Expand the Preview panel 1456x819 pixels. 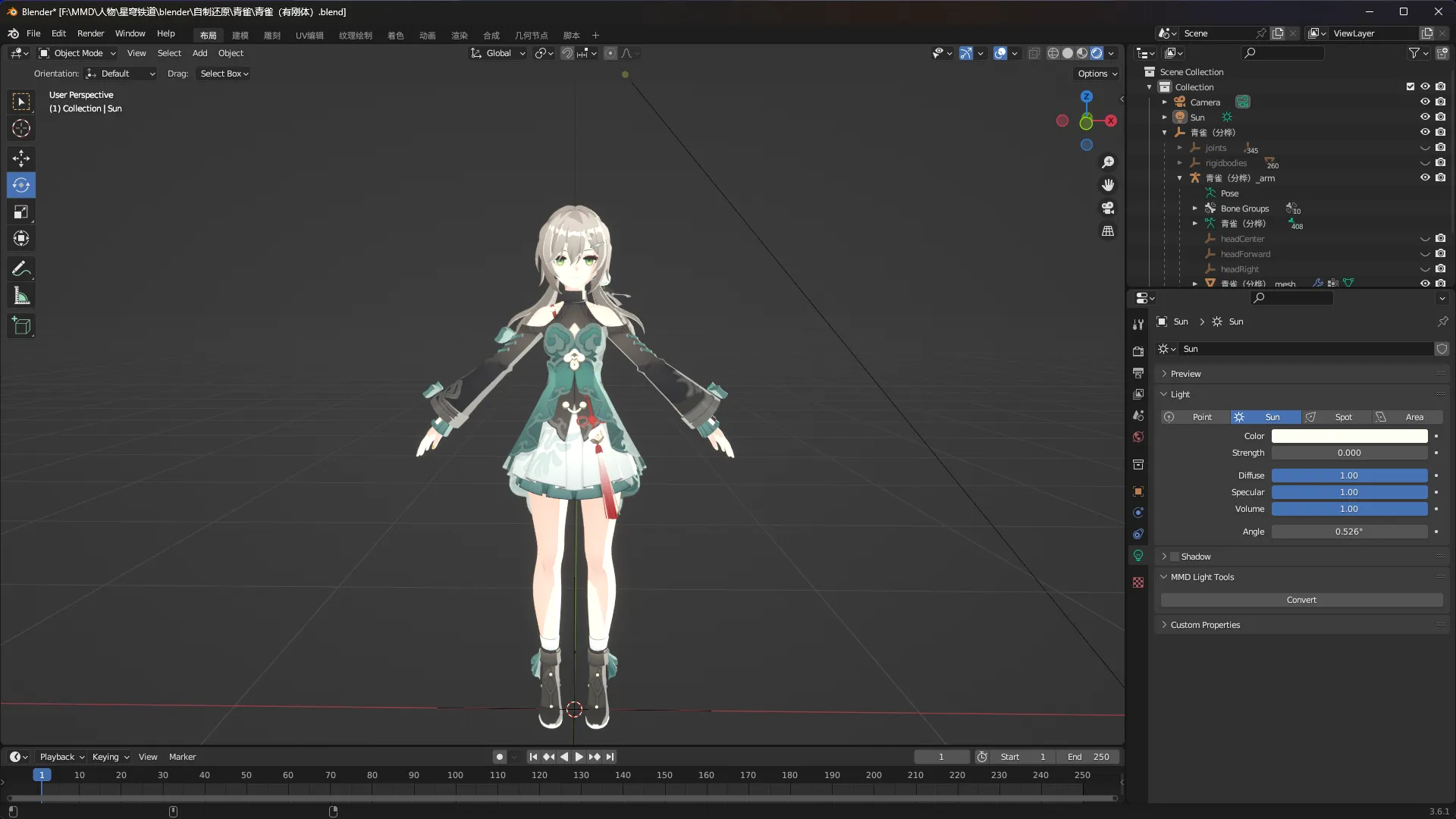(x=1185, y=374)
